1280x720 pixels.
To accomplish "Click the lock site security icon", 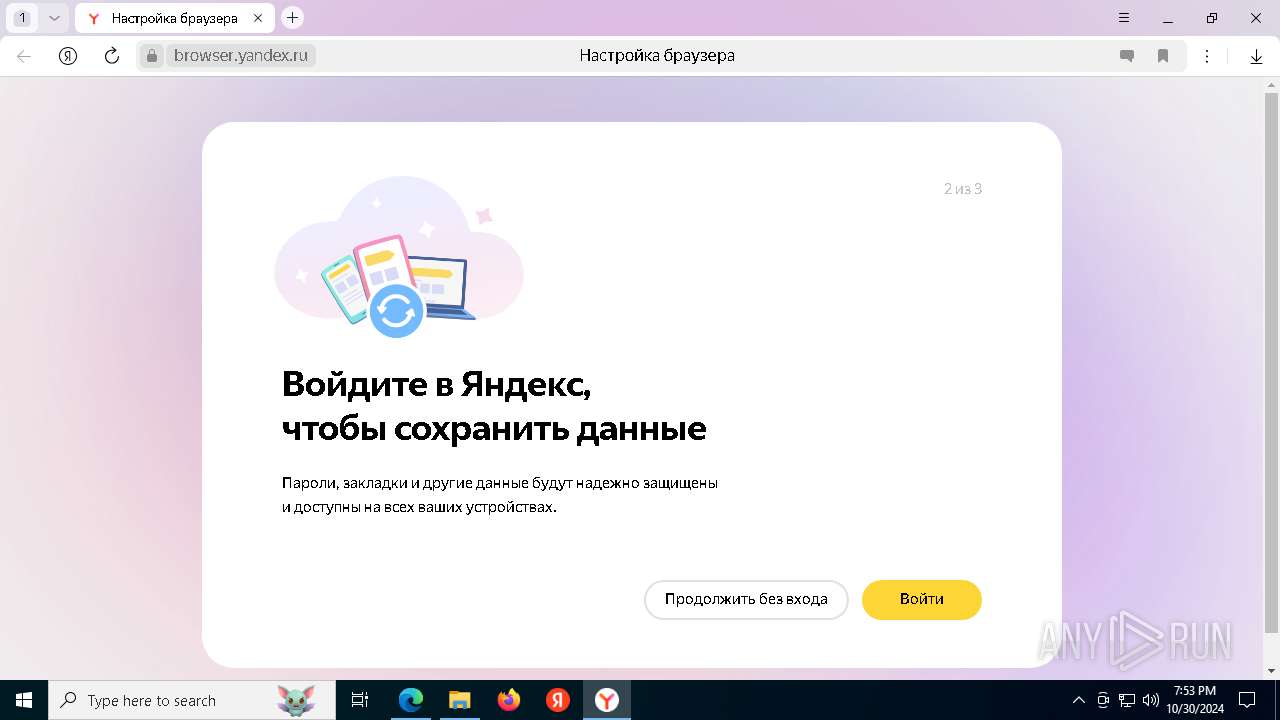I will pyautogui.click(x=152, y=56).
